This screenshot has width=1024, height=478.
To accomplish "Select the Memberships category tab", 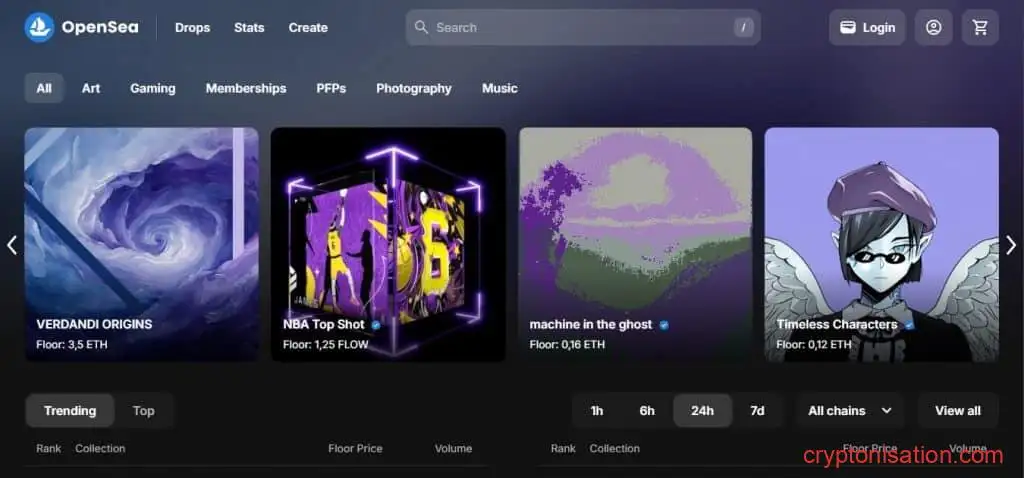I will click(x=246, y=88).
